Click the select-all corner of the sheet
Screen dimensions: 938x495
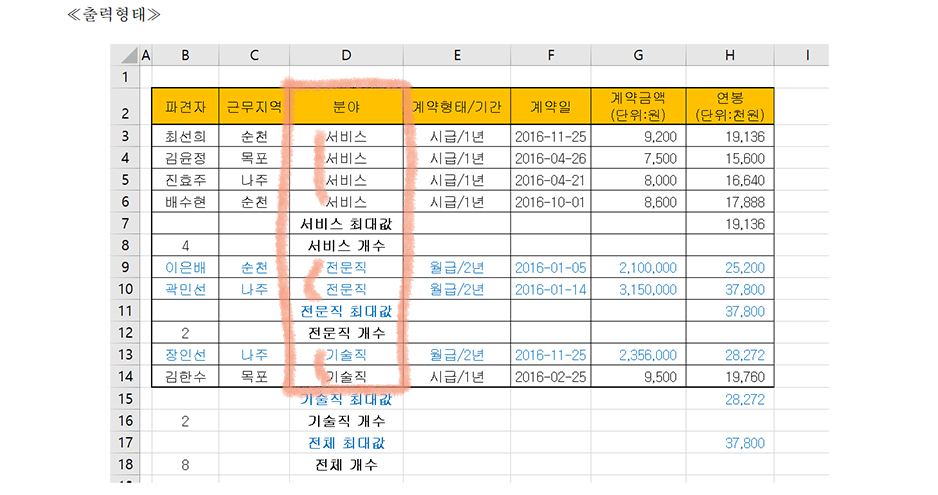[124, 55]
